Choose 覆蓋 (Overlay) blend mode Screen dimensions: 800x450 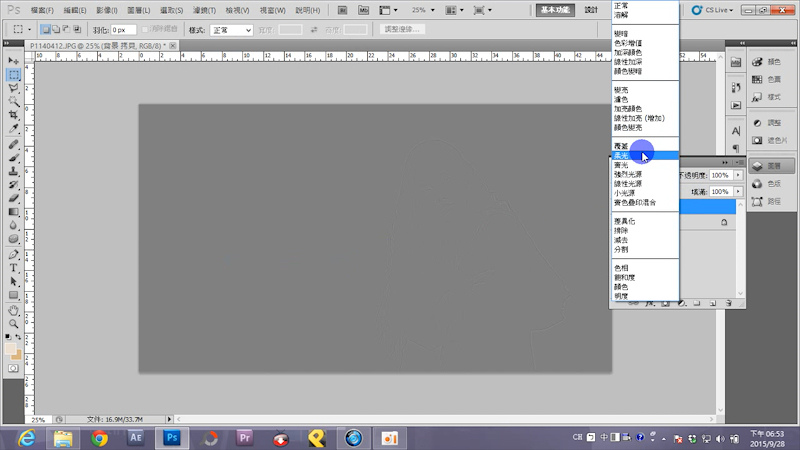point(622,146)
